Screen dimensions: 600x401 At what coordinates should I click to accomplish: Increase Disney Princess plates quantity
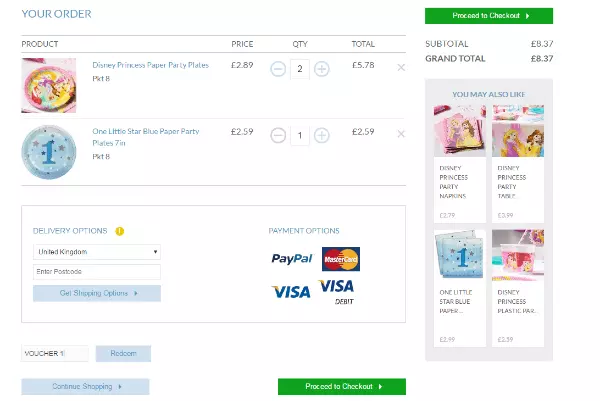[322, 69]
